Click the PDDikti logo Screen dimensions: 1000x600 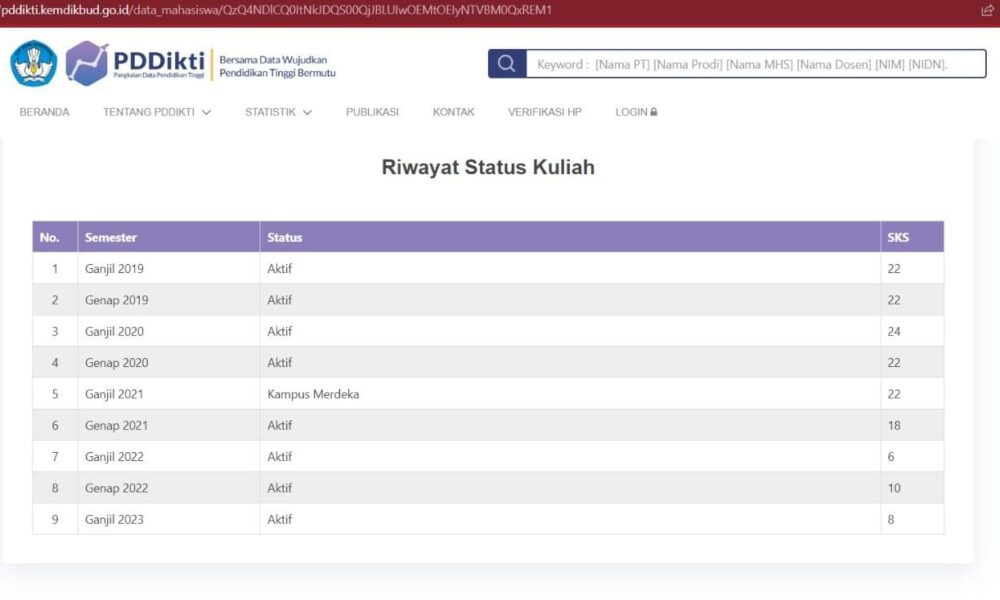(x=135, y=64)
